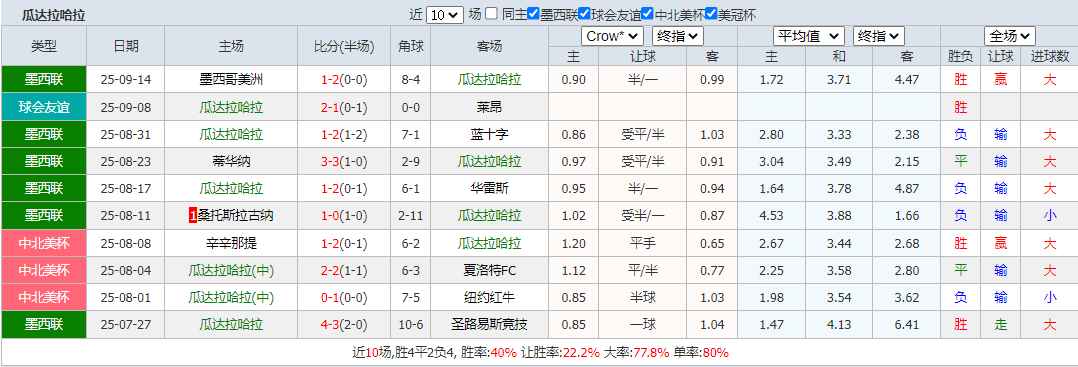Click the 角球 column header
1078x367 pixels.
410,46
